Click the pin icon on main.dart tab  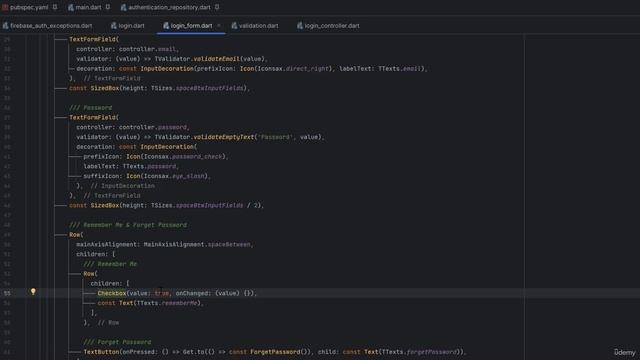[x=108, y=7]
